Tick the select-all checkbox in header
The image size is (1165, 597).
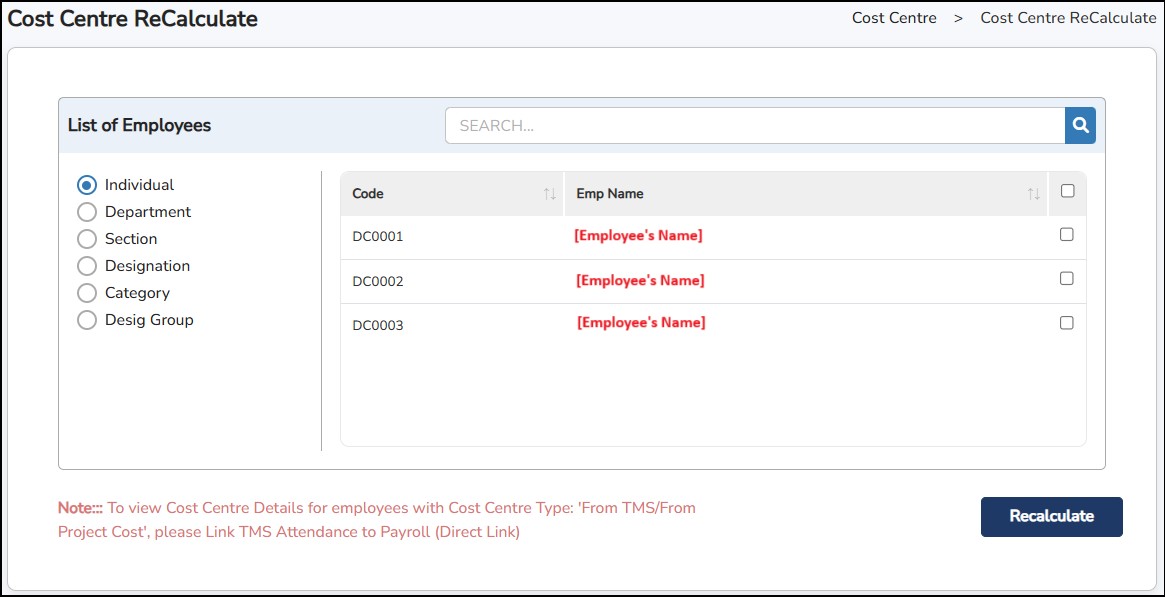(x=1067, y=191)
